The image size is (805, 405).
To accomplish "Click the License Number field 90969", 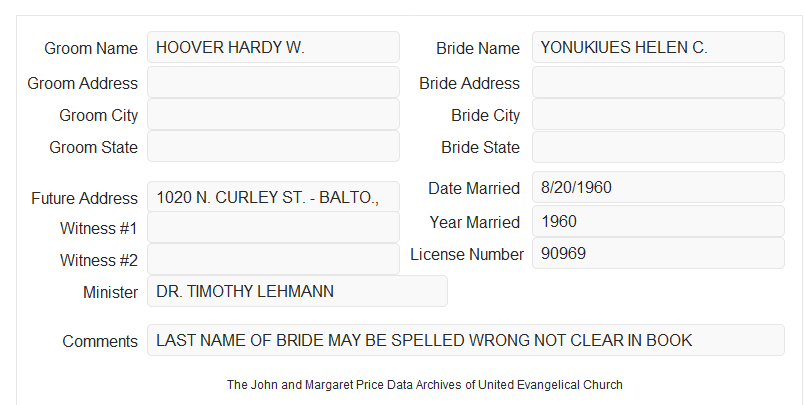I will [658, 253].
